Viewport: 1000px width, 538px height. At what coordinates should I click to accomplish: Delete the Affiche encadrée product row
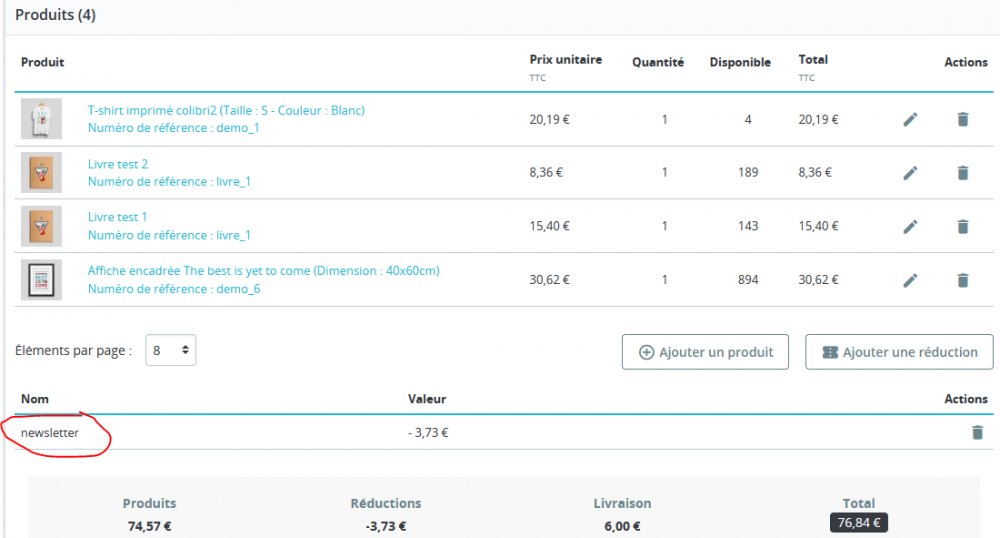[963, 280]
